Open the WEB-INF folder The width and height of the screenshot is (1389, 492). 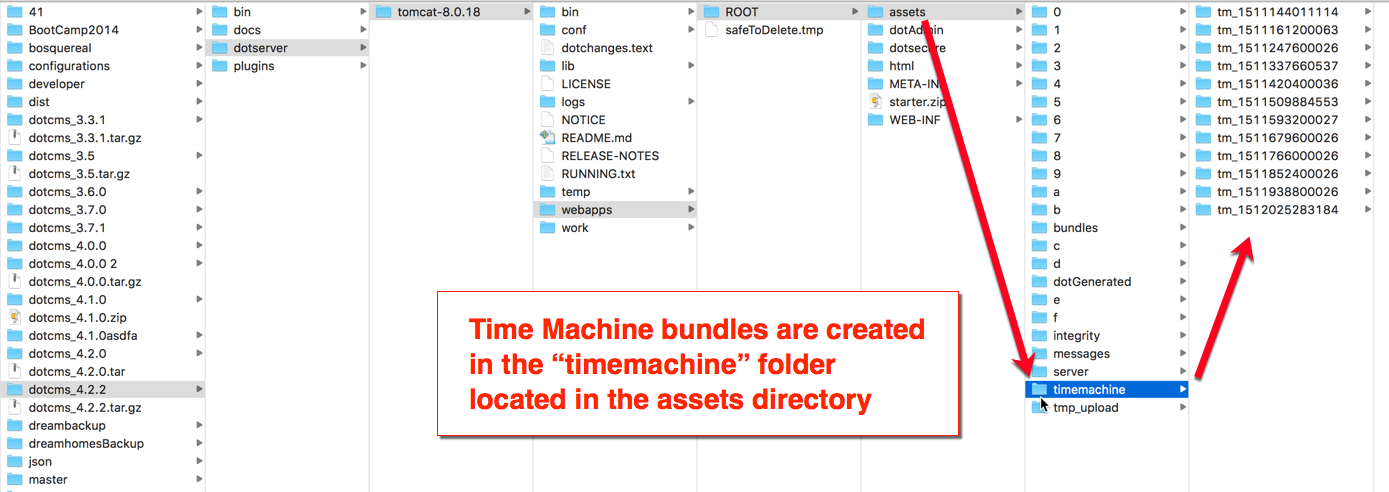(915, 120)
